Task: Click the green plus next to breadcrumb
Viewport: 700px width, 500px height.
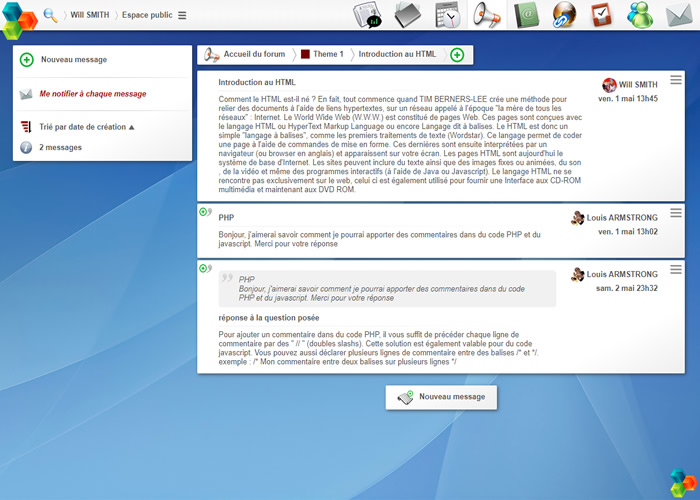Action: (x=457, y=54)
